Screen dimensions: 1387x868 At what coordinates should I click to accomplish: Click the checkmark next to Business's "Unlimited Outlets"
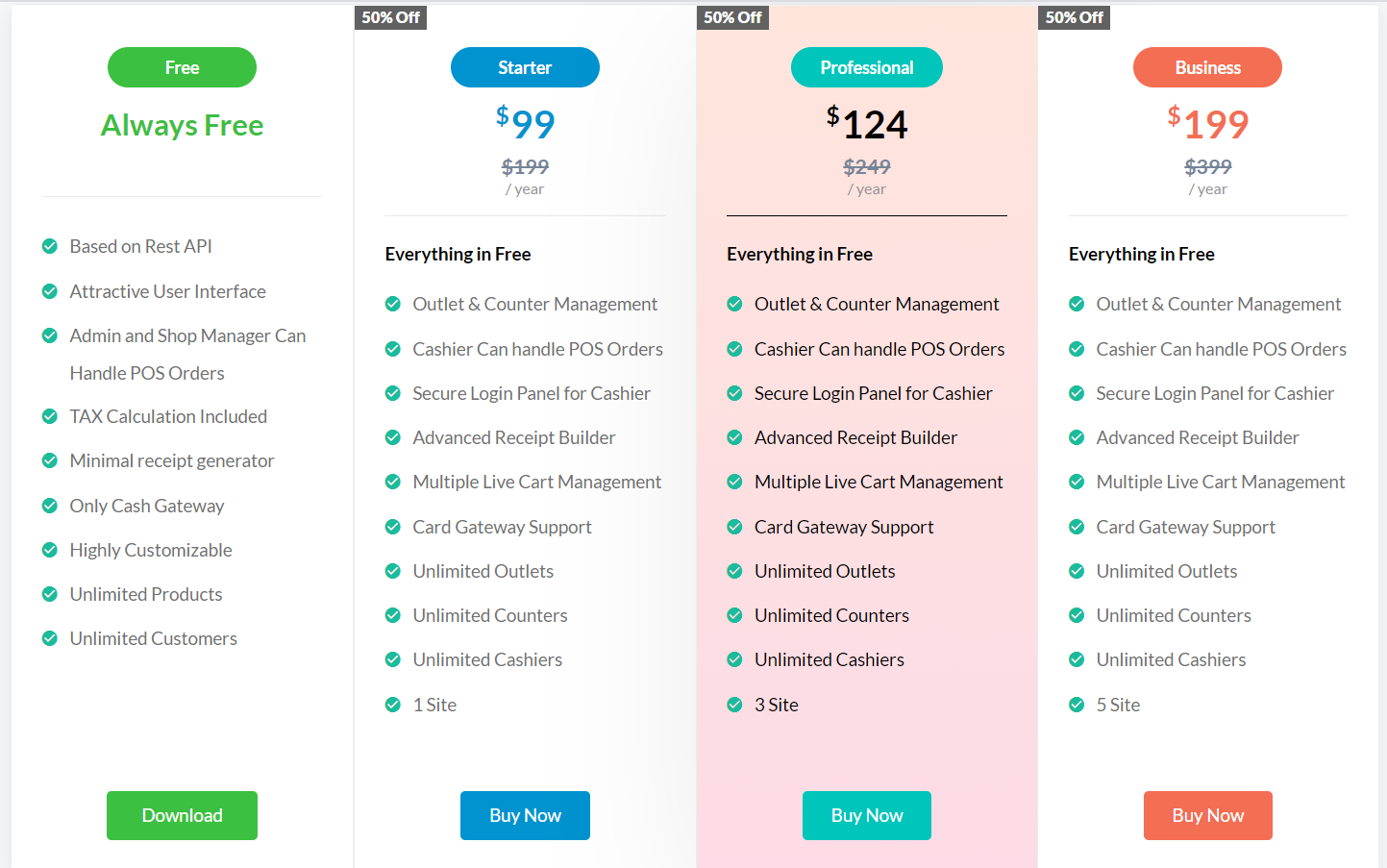point(1076,571)
